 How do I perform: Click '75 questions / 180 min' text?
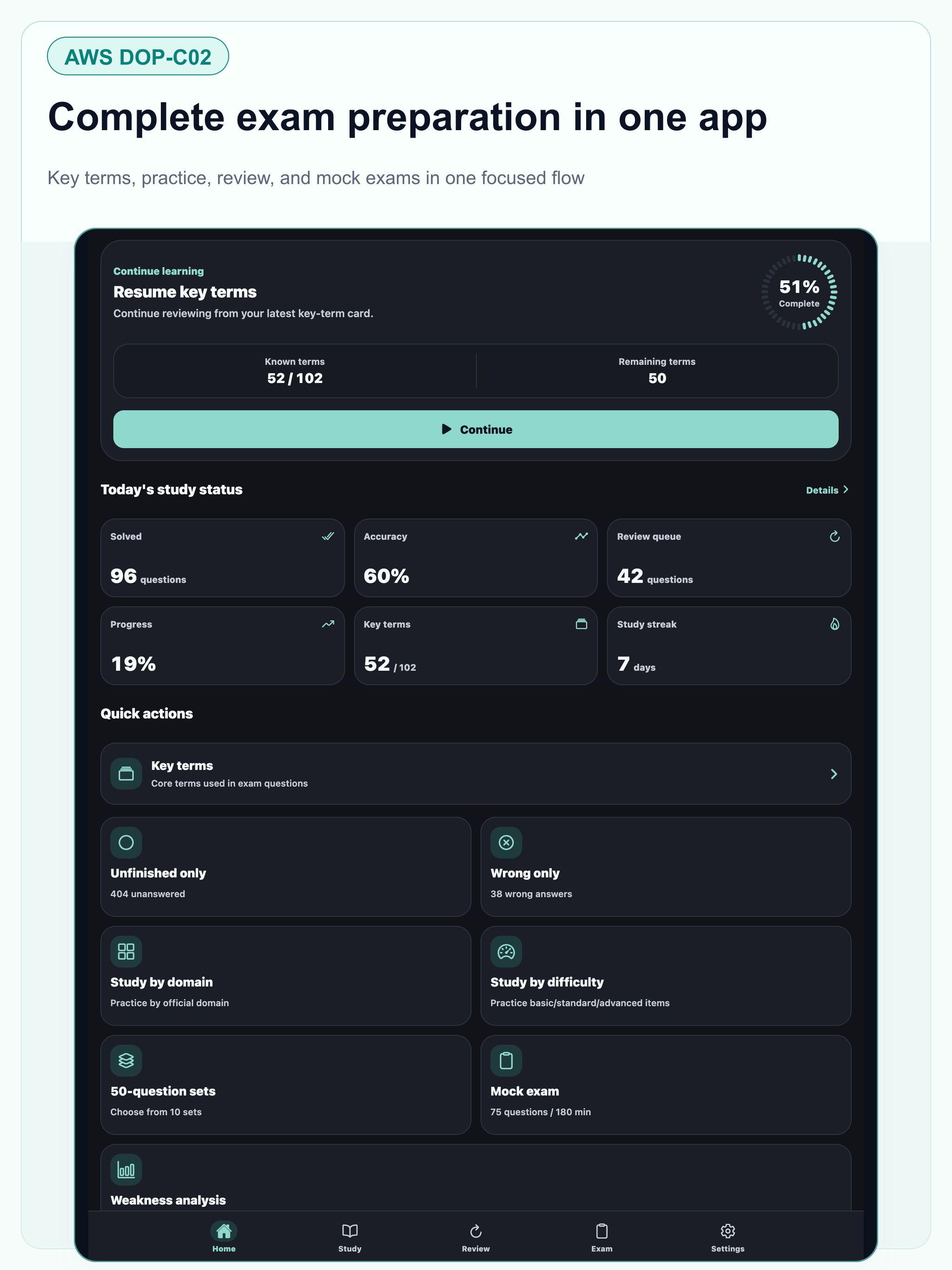[x=540, y=1112]
